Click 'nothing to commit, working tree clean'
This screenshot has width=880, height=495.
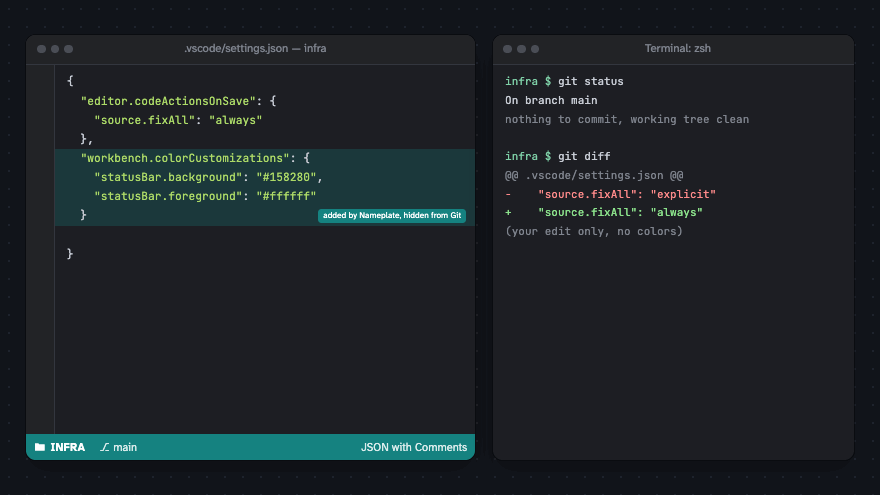(627, 120)
